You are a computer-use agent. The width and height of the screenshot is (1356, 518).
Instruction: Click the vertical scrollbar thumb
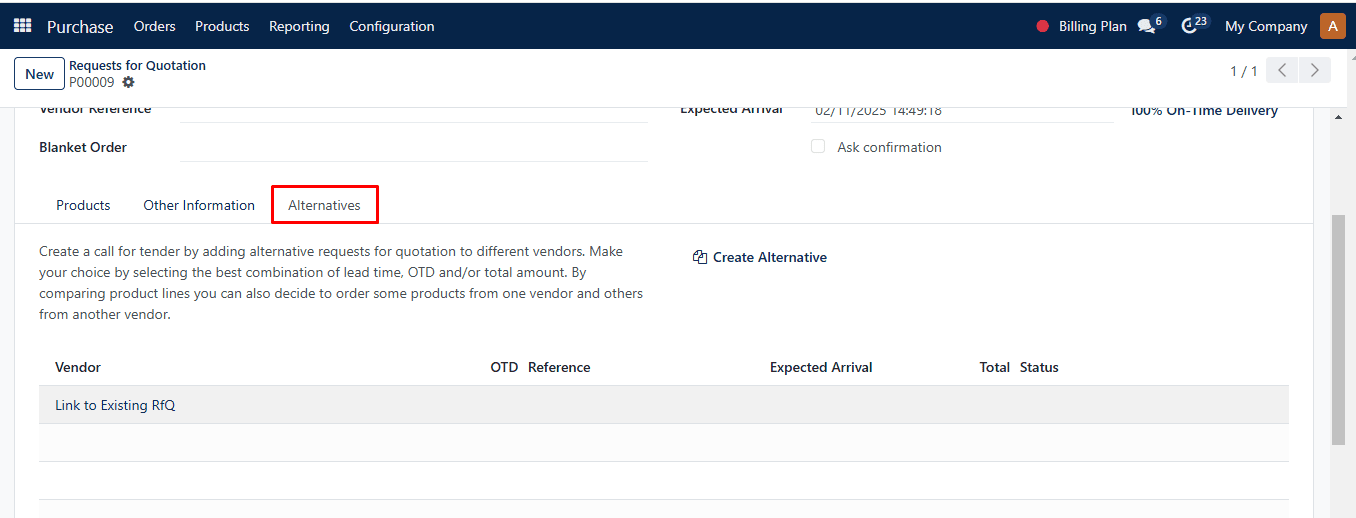point(1338,329)
